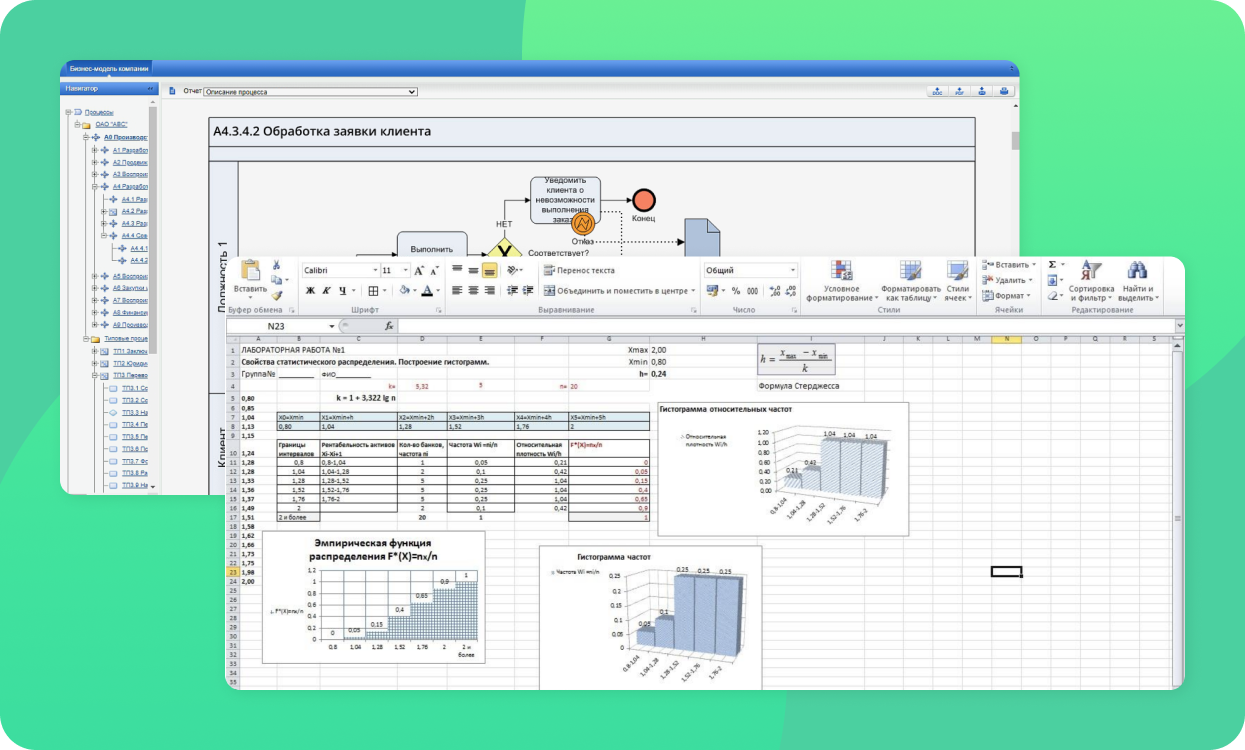Open the Calibri font name dropdown
Viewport: 1245px width, 750px height.
[x=340, y=270]
